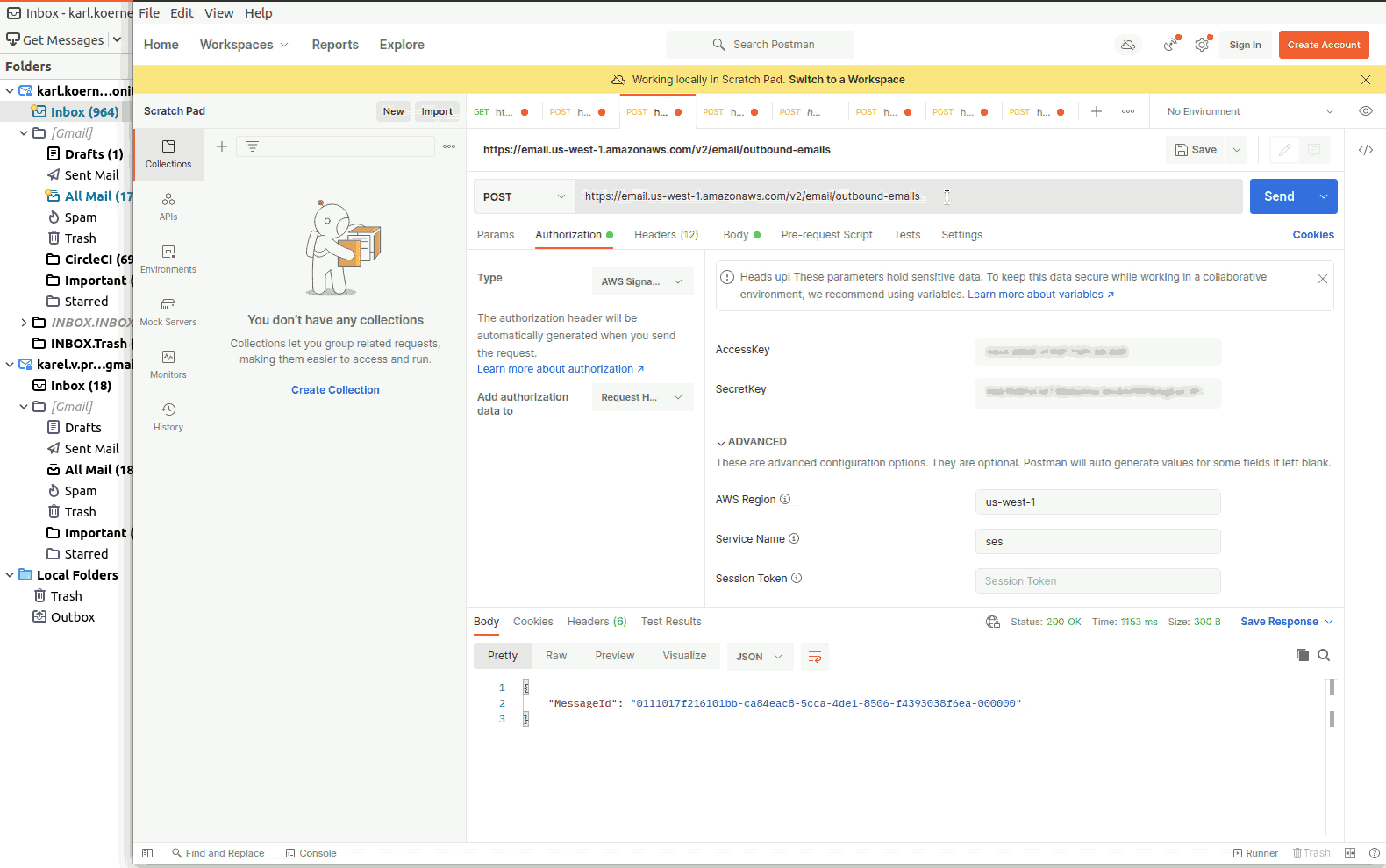Click the request comments icon
Image resolution: width=1386 pixels, height=868 pixels.
pos(1314,150)
